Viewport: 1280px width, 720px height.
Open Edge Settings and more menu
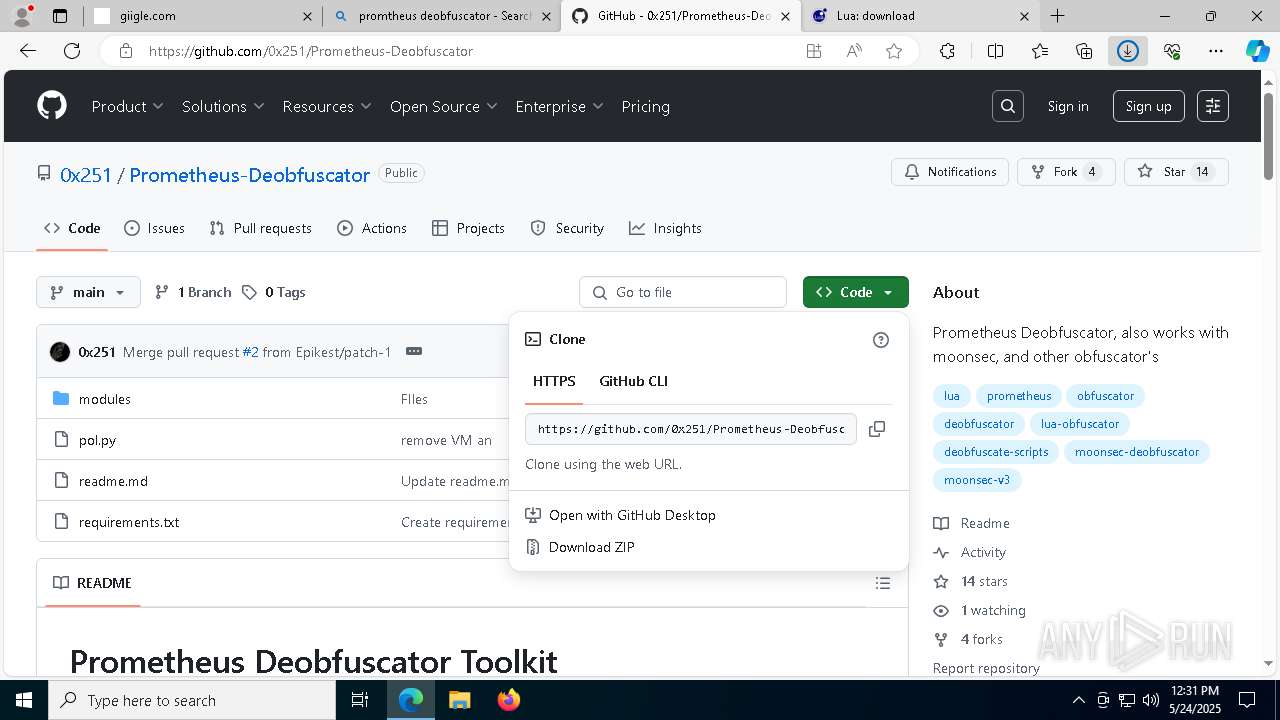click(x=1216, y=51)
